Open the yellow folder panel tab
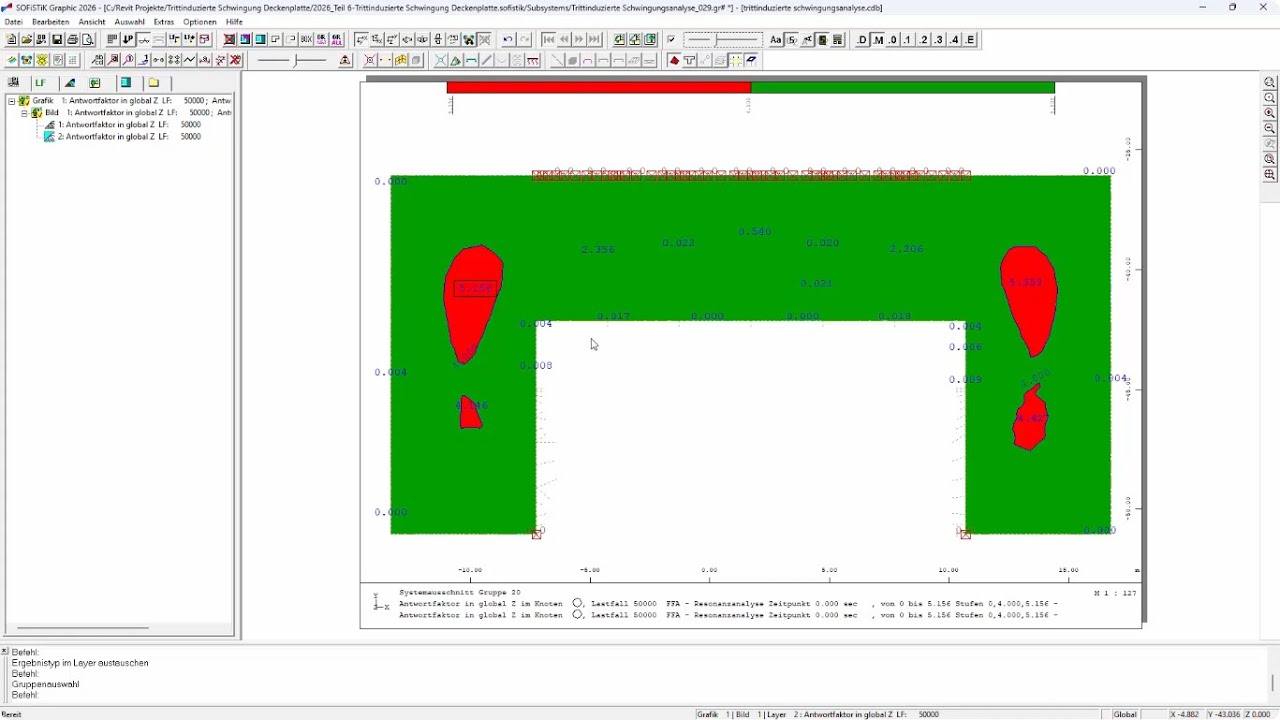Screen dimensions: 1280x720 154,83
